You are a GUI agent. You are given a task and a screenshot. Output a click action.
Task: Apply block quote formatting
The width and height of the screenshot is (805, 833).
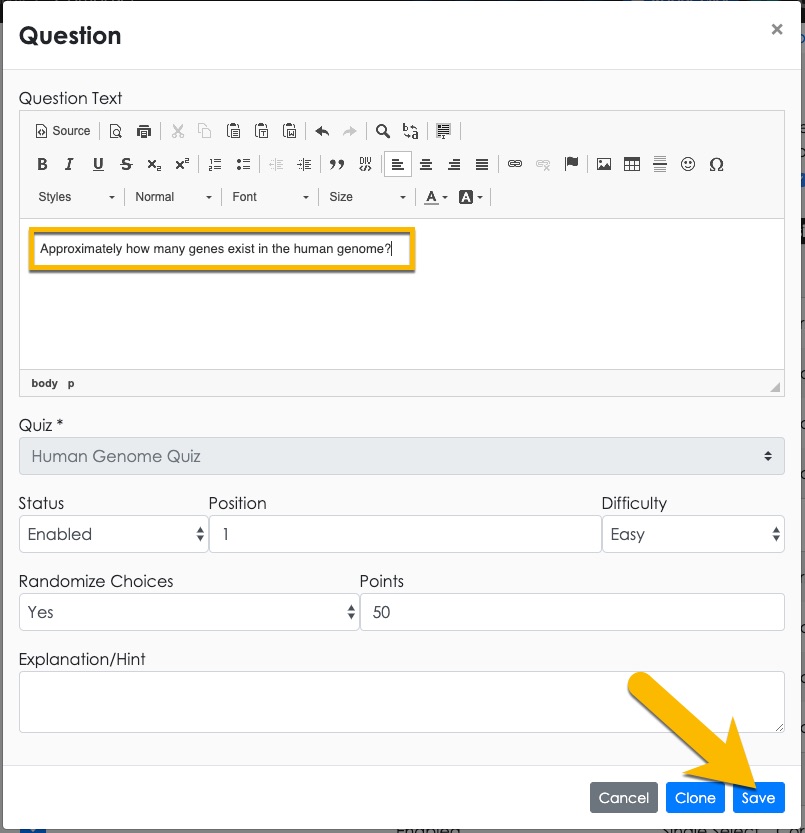click(x=337, y=164)
